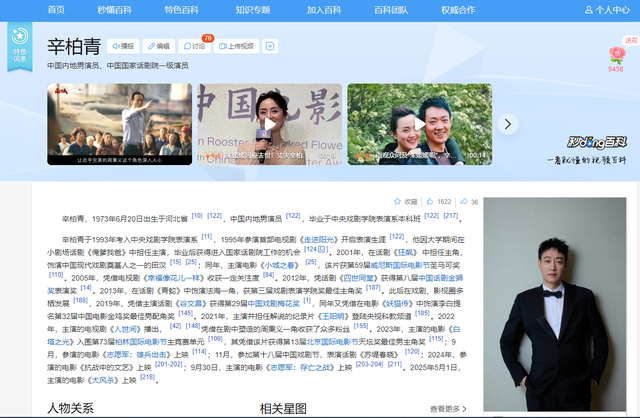Play the second video with woman holding microphone
This screenshot has width=640, height=418.
pos(270,124)
